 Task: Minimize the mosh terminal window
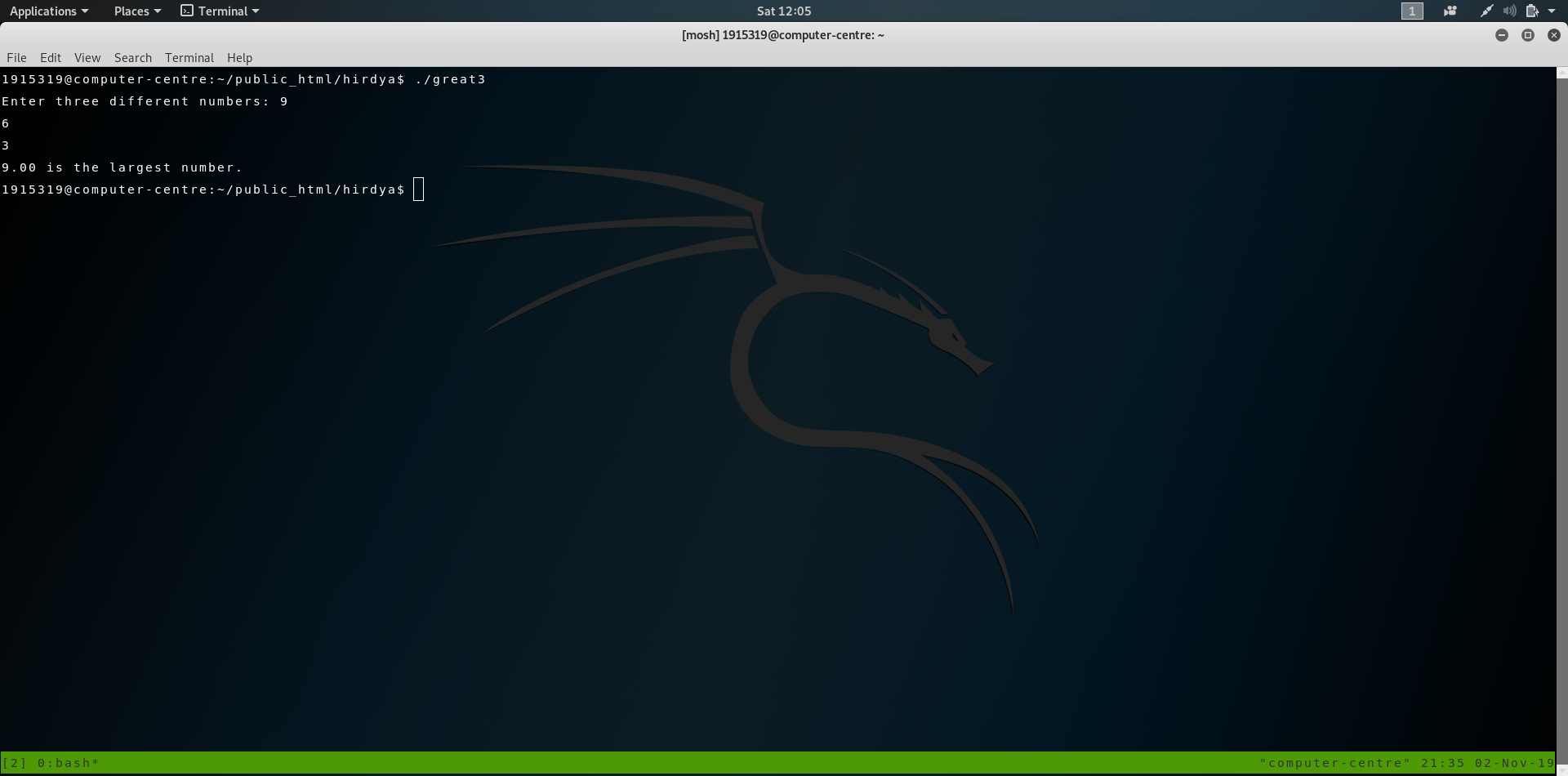[x=1502, y=35]
